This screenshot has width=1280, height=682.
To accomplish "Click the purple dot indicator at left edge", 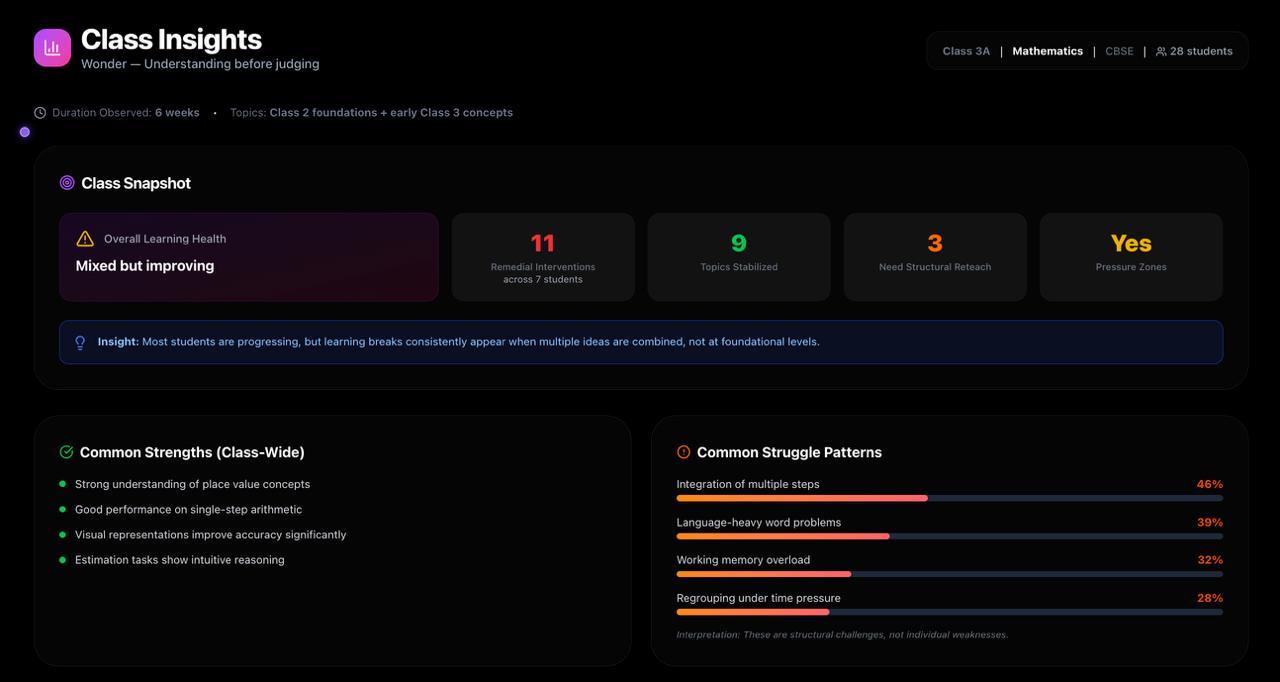I will point(25,132).
